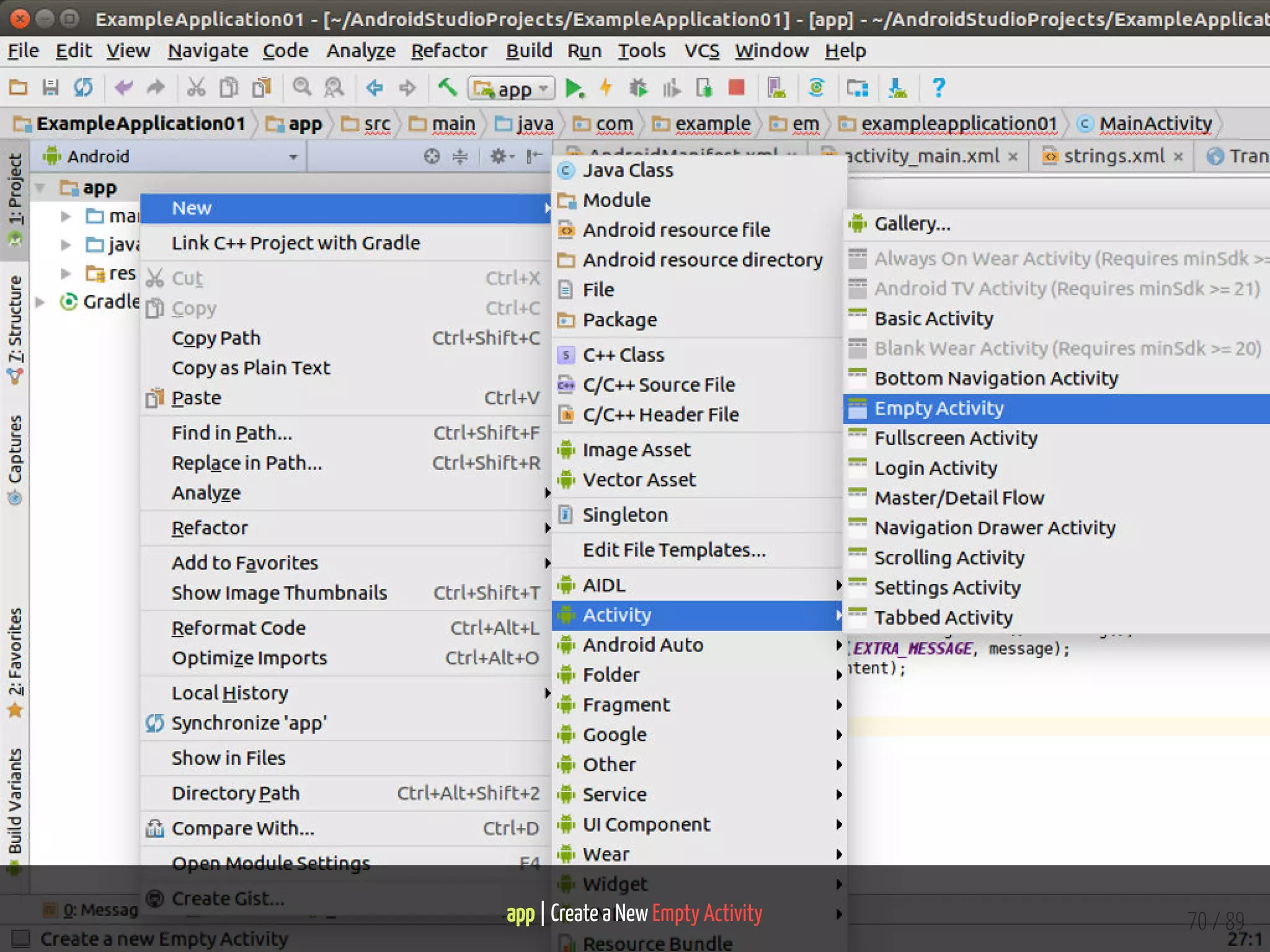
Task: Click Compare With... in context menu
Action: (x=346, y=829)
